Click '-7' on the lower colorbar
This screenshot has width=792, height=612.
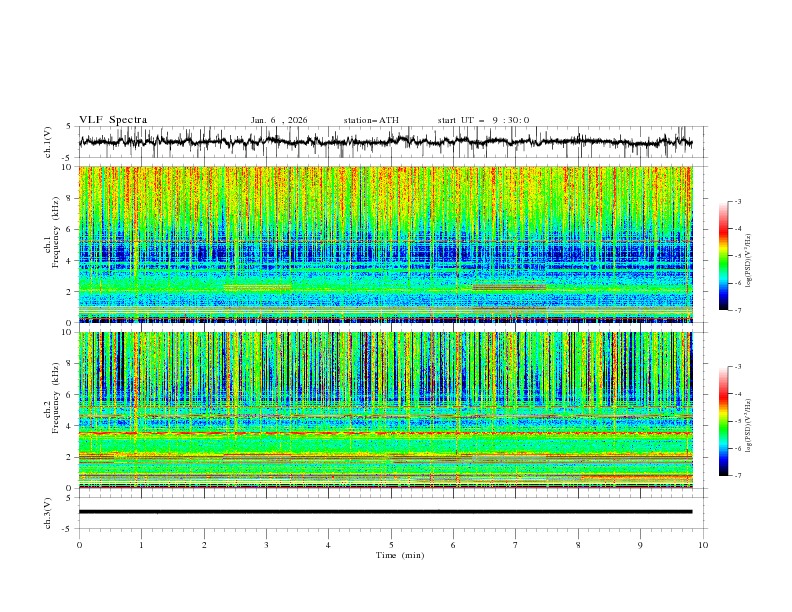pos(737,475)
